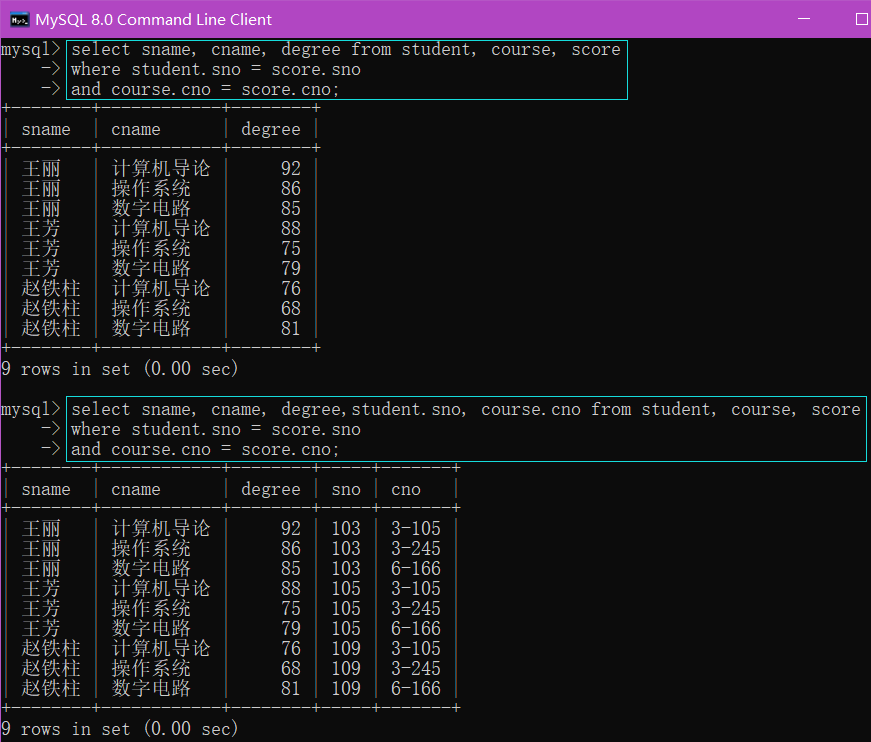Screen dimensions: 871x742
Task: Click degree '79' in the five-column table
Action: click(291, 628)
